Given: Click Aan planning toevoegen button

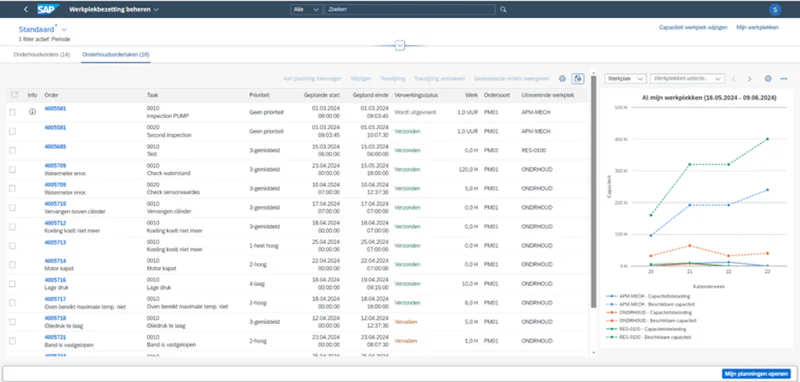Looking at the screenshot, I should (x=312, y=79).
